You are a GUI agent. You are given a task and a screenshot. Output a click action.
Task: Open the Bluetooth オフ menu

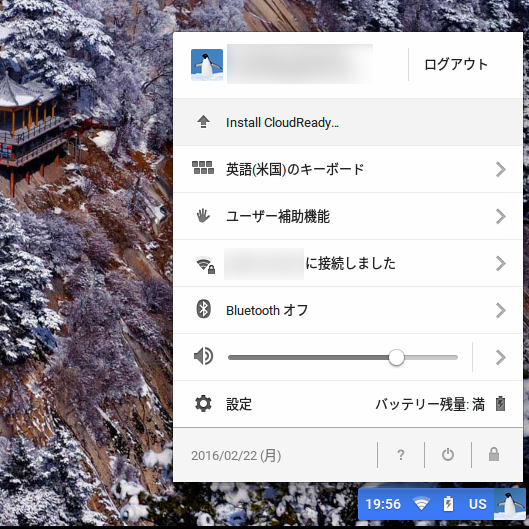tap(348, 310)
